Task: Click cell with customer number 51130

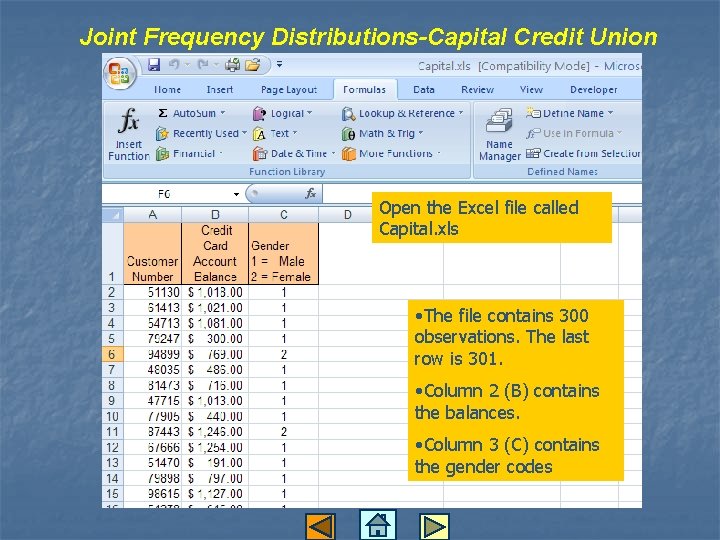Action: [152, 292]
